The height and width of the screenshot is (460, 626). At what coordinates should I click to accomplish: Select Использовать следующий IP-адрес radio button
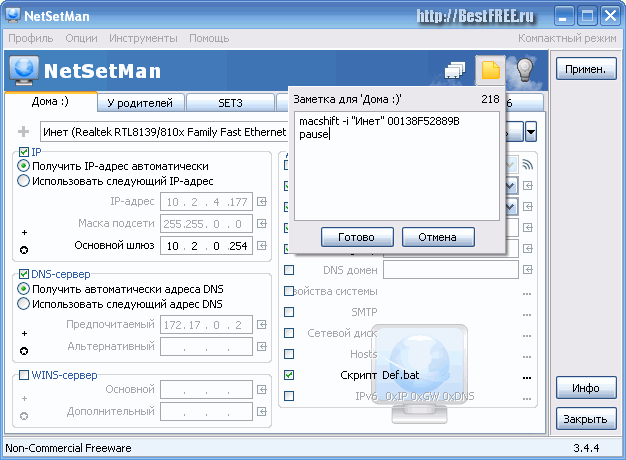click(x=24, y=181)
